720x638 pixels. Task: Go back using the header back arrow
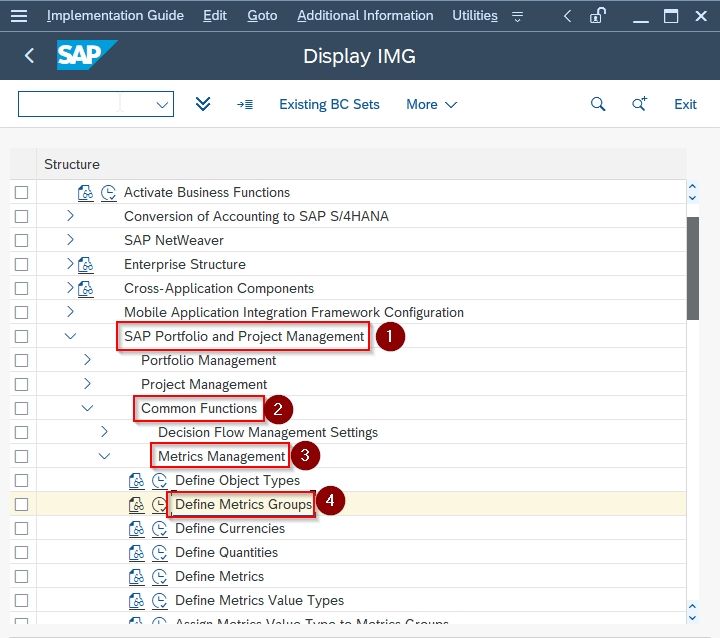29,56
